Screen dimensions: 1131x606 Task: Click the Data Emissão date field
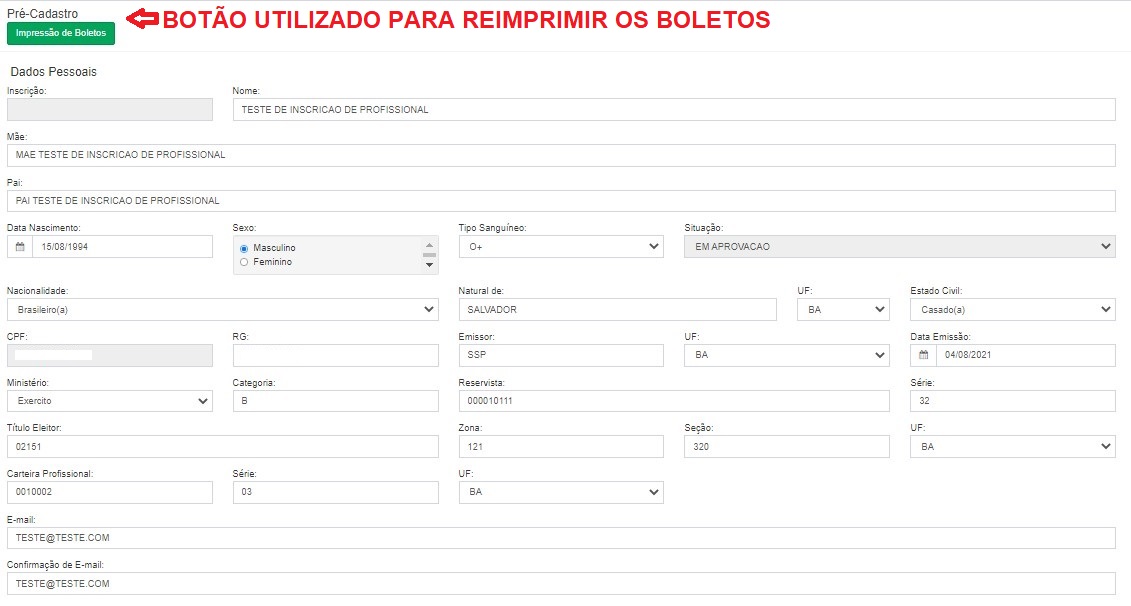click(x=1026, y=355)
